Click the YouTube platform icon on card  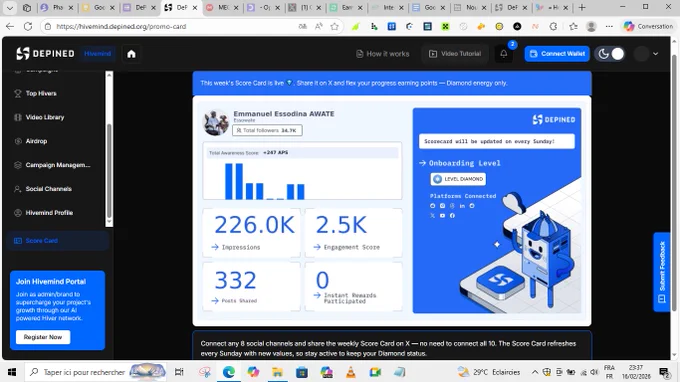(442, 215)
